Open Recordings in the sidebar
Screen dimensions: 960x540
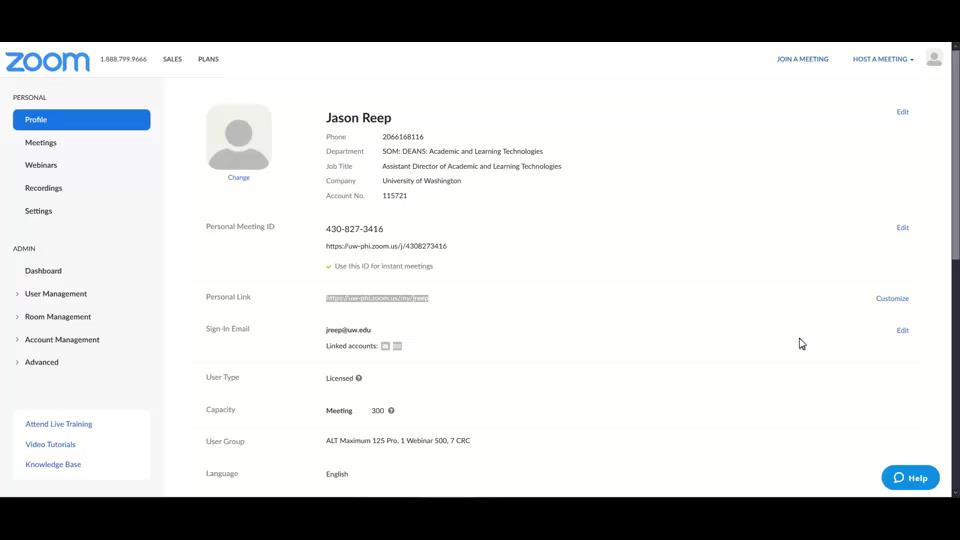pyautogui.click(x=43, y=188)
